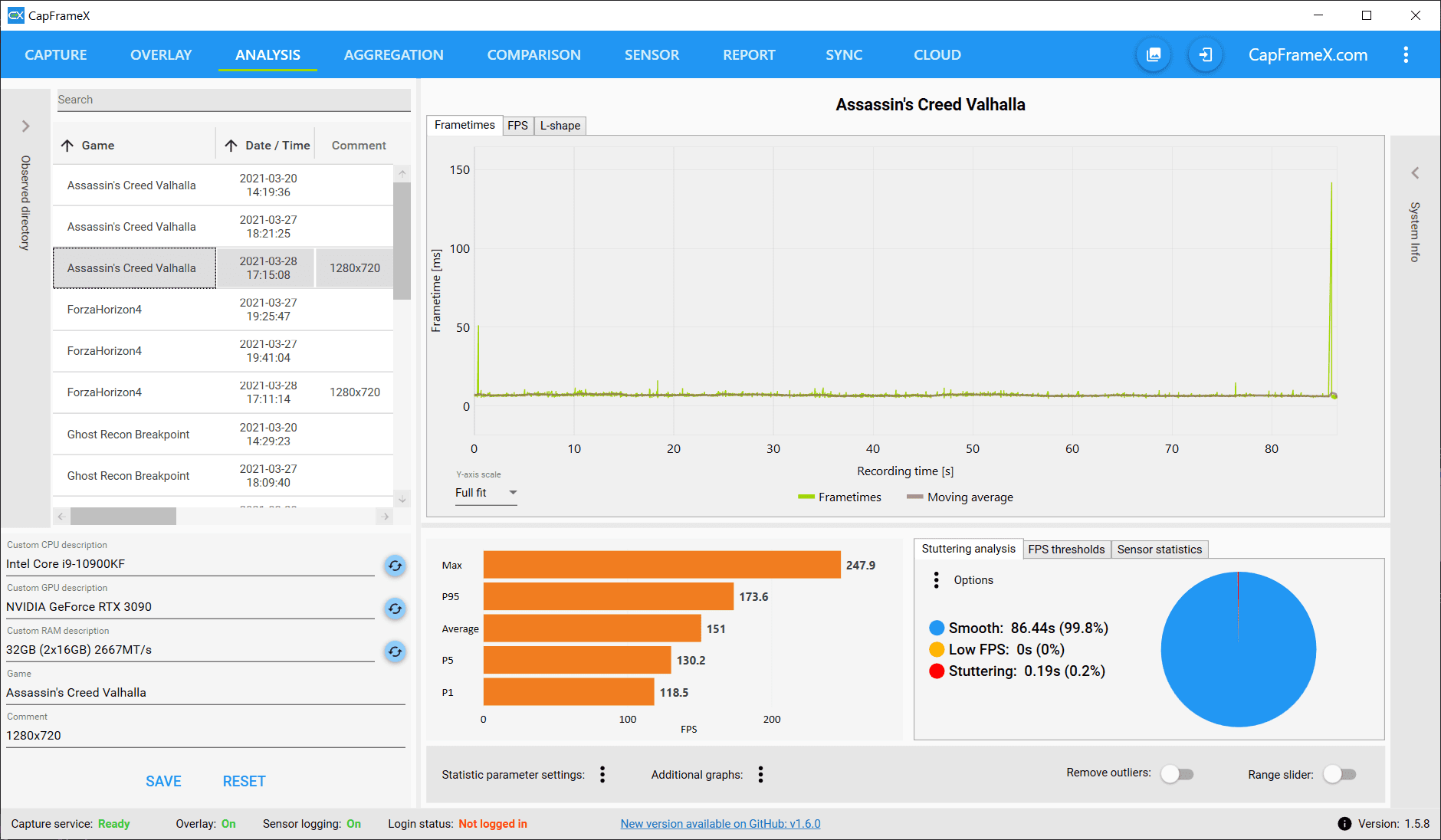
Task: Open the three-dot menu beside CapFrameX.com
Action: (x=1405, y=54)
